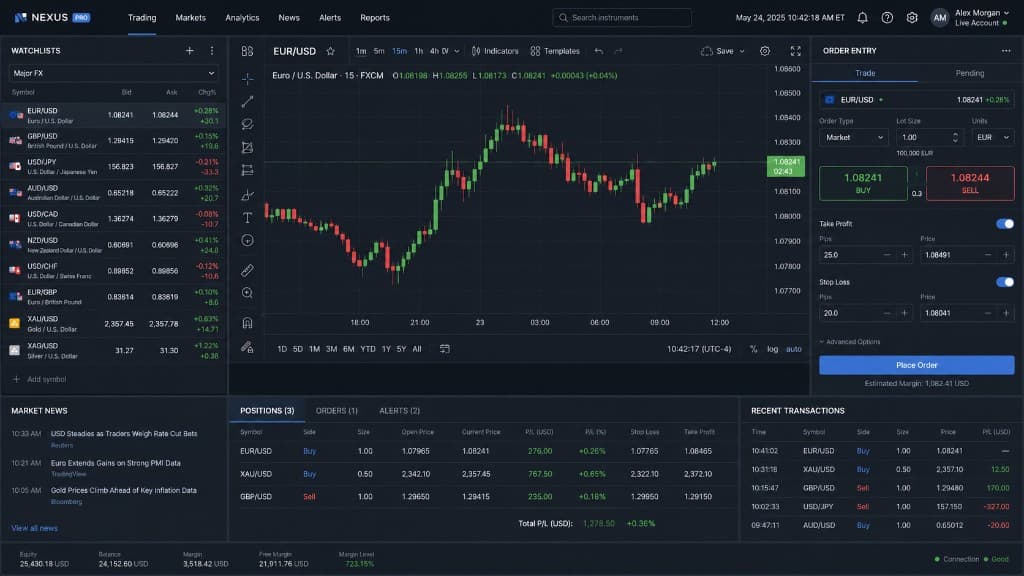Viewport: 1024px width, 576px height.
Task: Select the YTD chart range
Action: pos(368,349)
